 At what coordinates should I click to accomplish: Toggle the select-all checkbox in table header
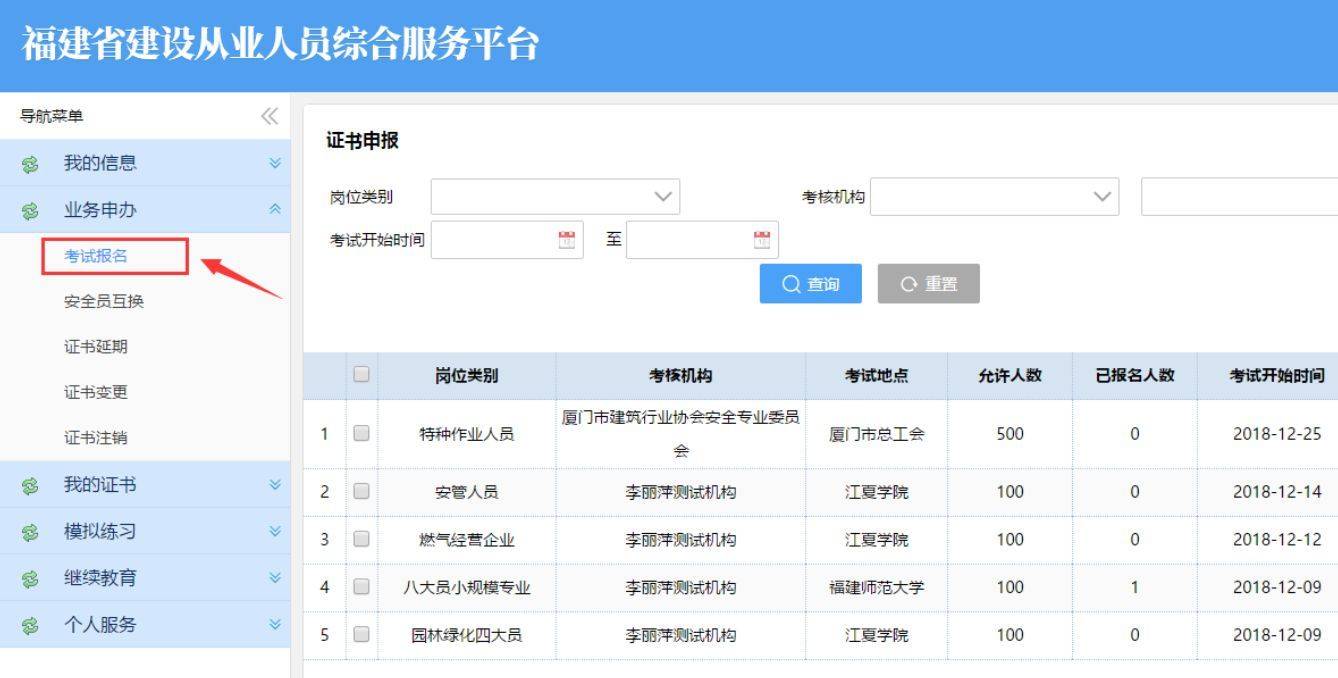361,376
